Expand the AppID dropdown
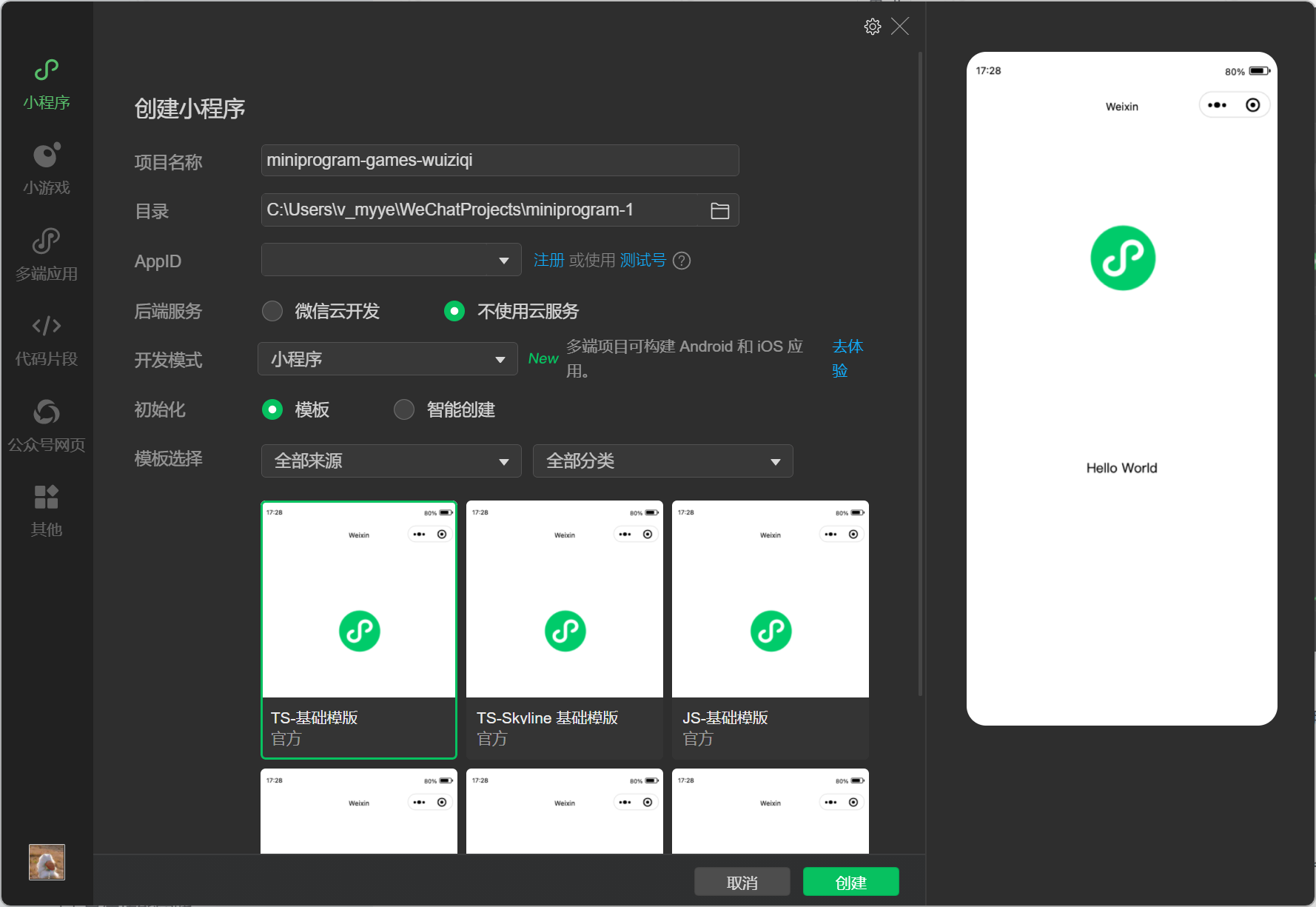This screenshot has width=1316, height=907. (391, 260)
